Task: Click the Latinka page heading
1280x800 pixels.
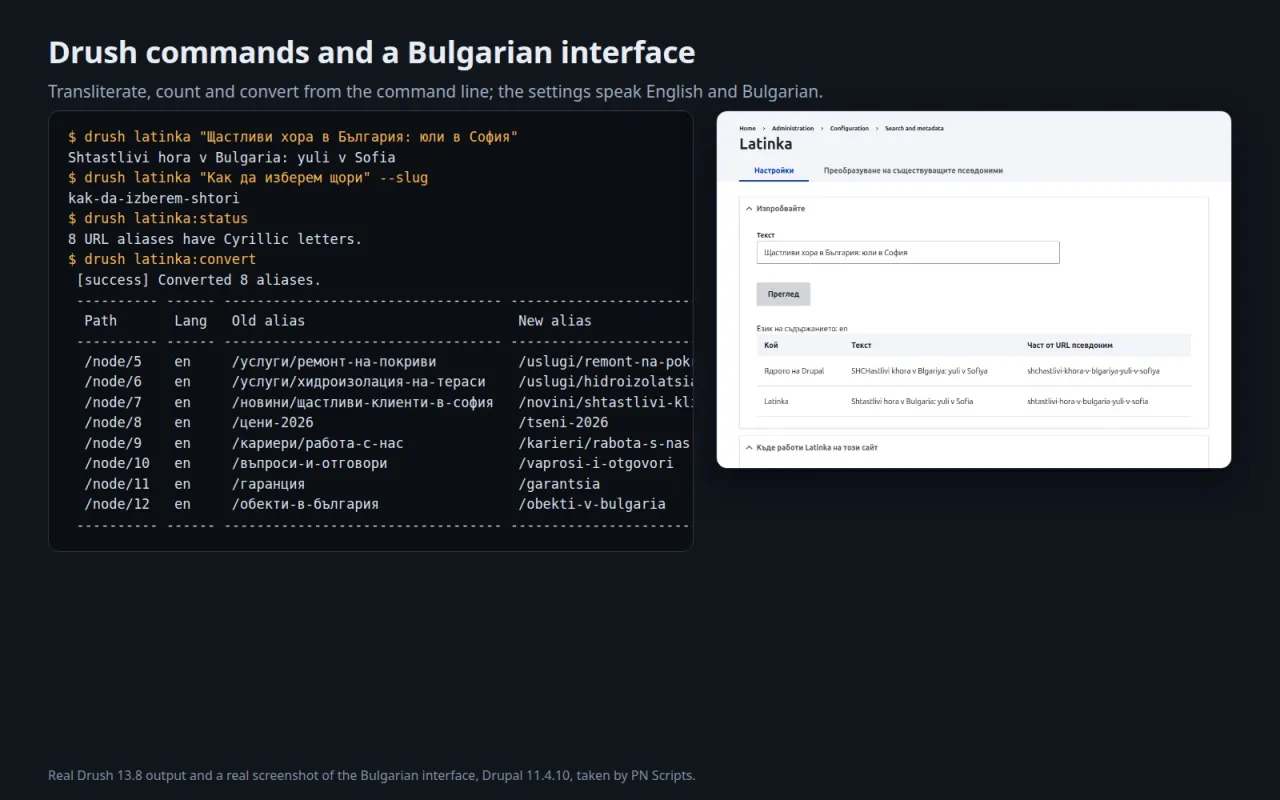Action: coord(765,144)
